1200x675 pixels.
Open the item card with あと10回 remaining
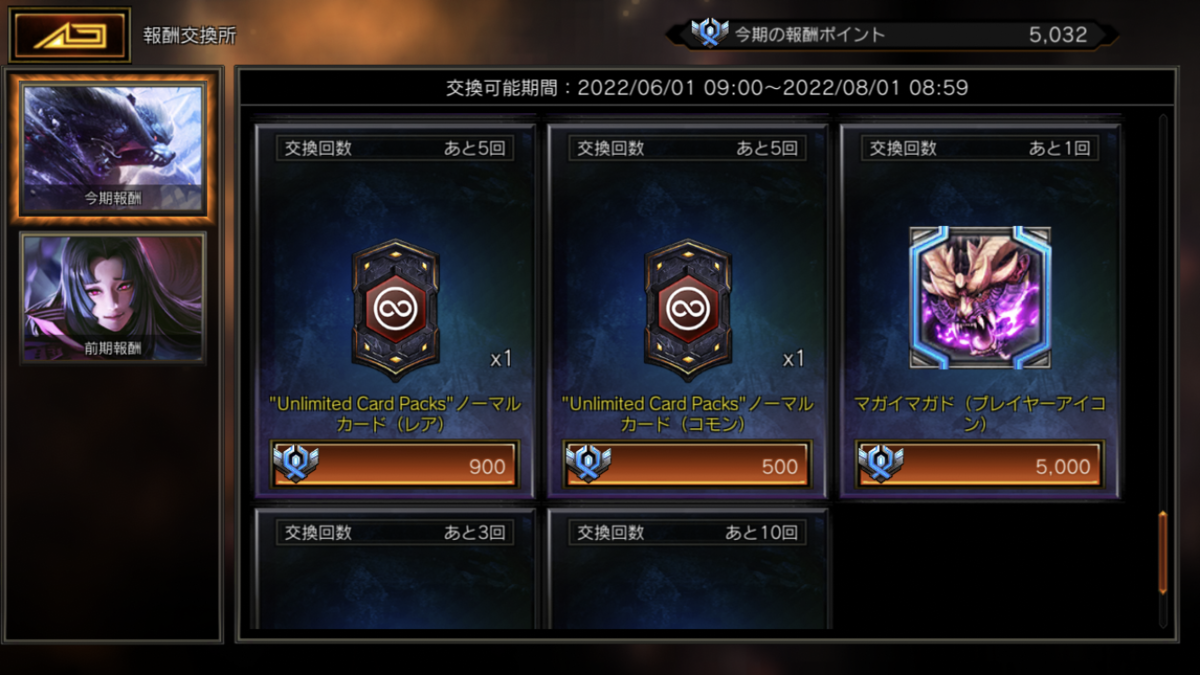688,569
